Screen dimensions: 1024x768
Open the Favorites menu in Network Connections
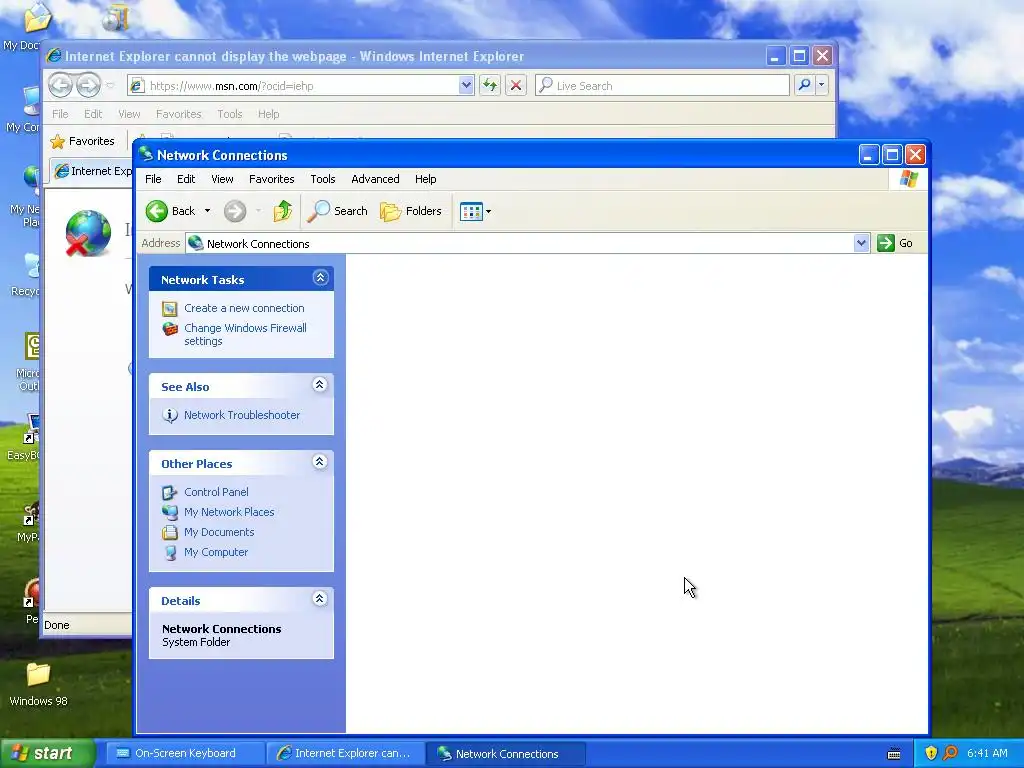click(x=272, y=179)
